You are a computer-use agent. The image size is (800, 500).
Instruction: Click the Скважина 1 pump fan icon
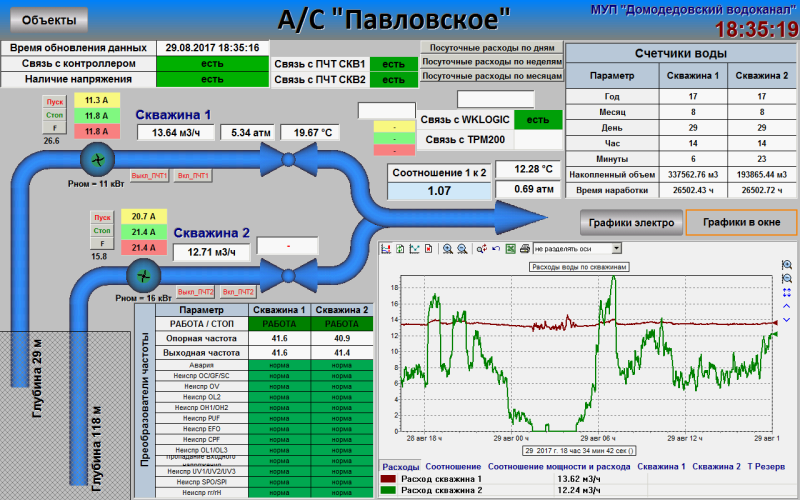coord(97,159)
